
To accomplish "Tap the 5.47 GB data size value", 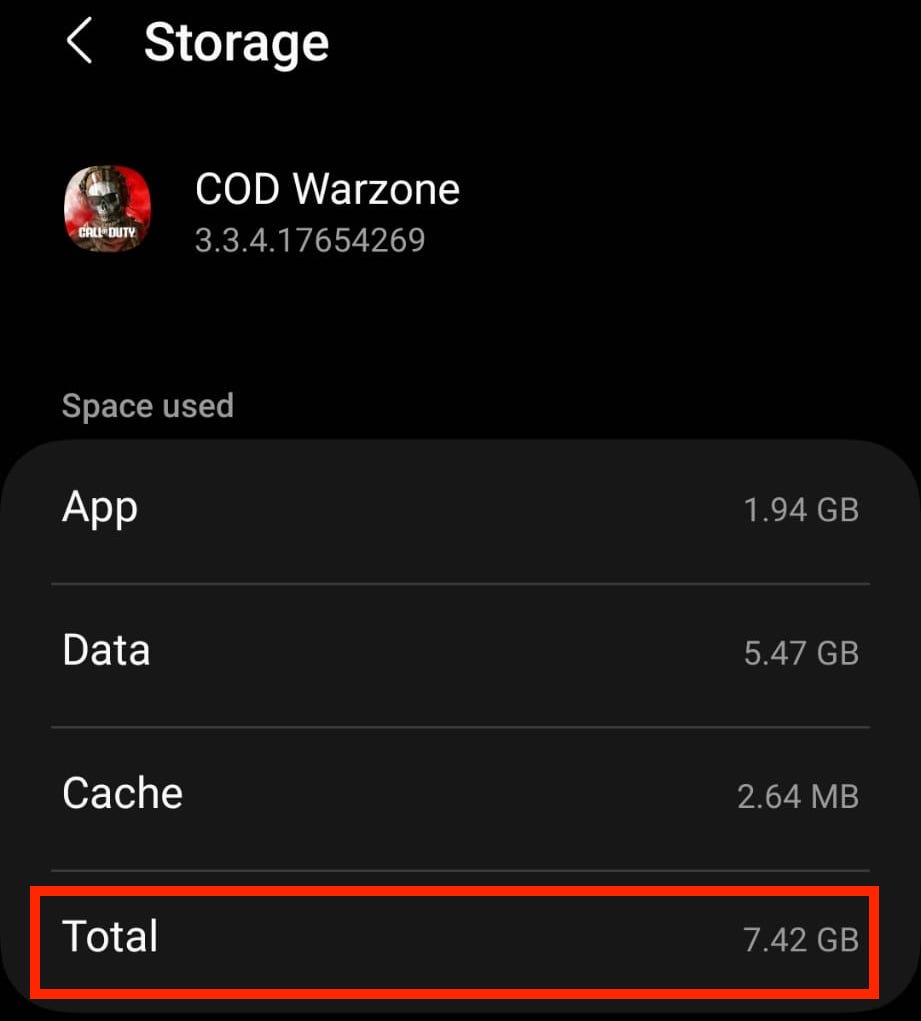I will point(801,653).
